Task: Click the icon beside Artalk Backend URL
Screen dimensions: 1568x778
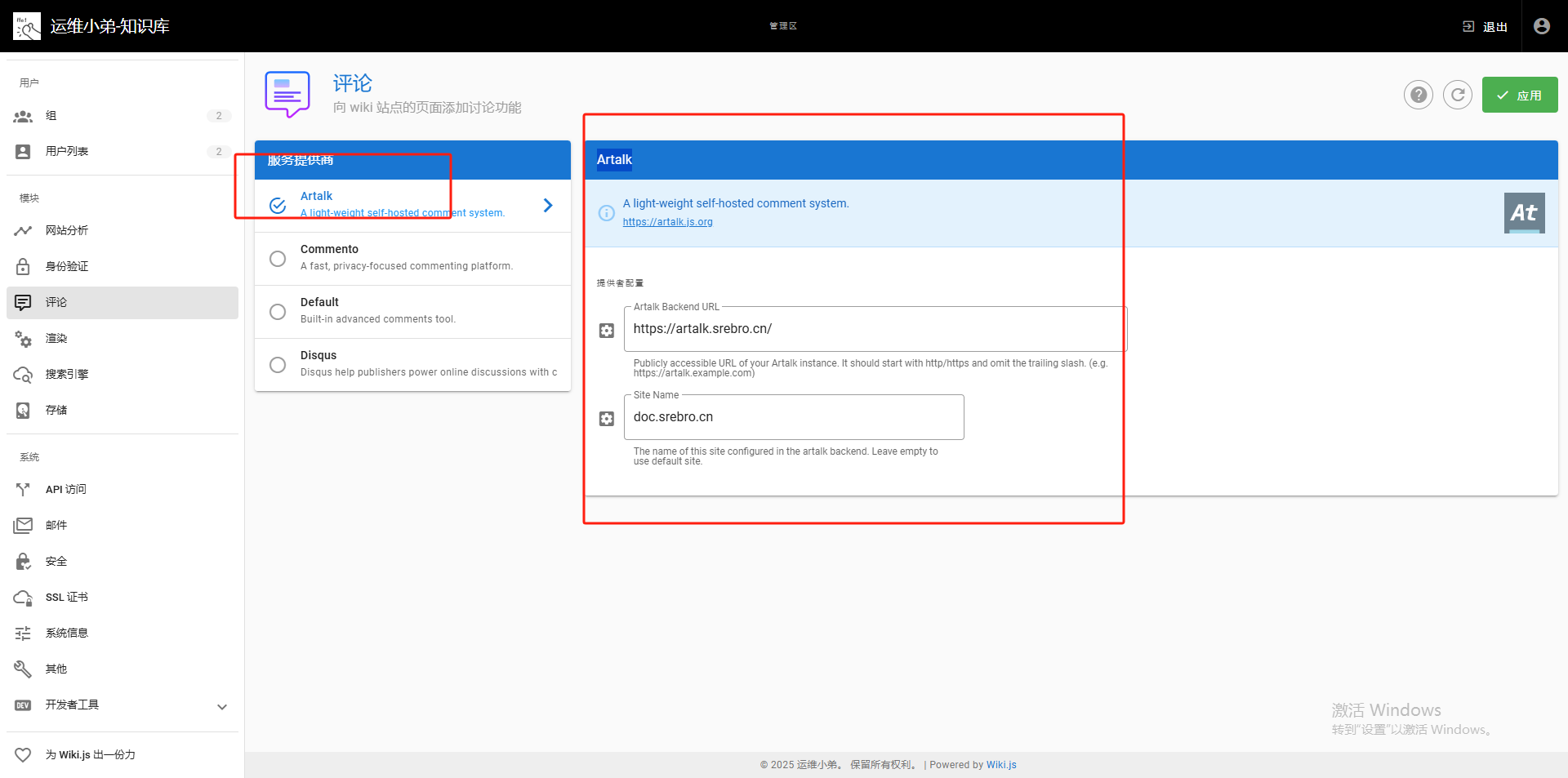Action: point(607,331)
